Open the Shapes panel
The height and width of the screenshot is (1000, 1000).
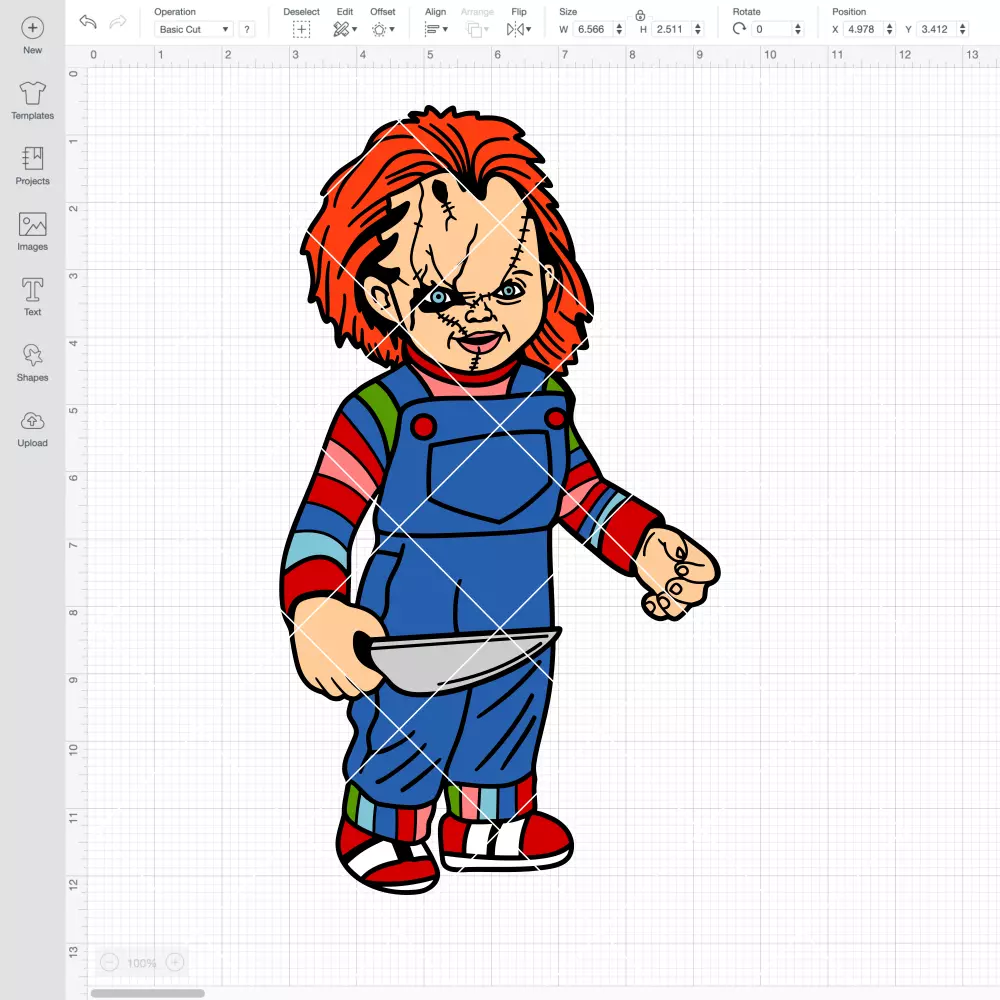tap(33, 355)
